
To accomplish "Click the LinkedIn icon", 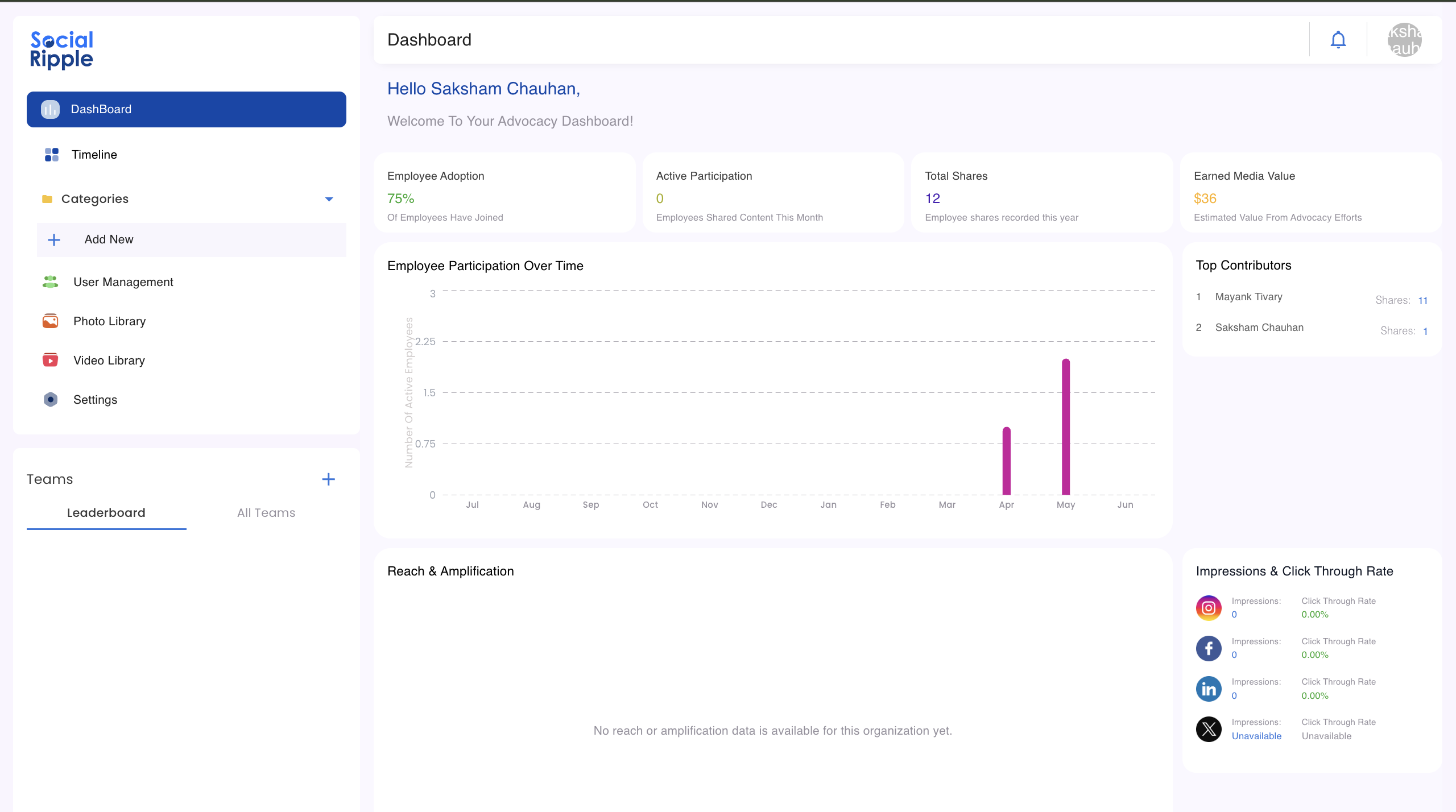I will pos(1209,689).
